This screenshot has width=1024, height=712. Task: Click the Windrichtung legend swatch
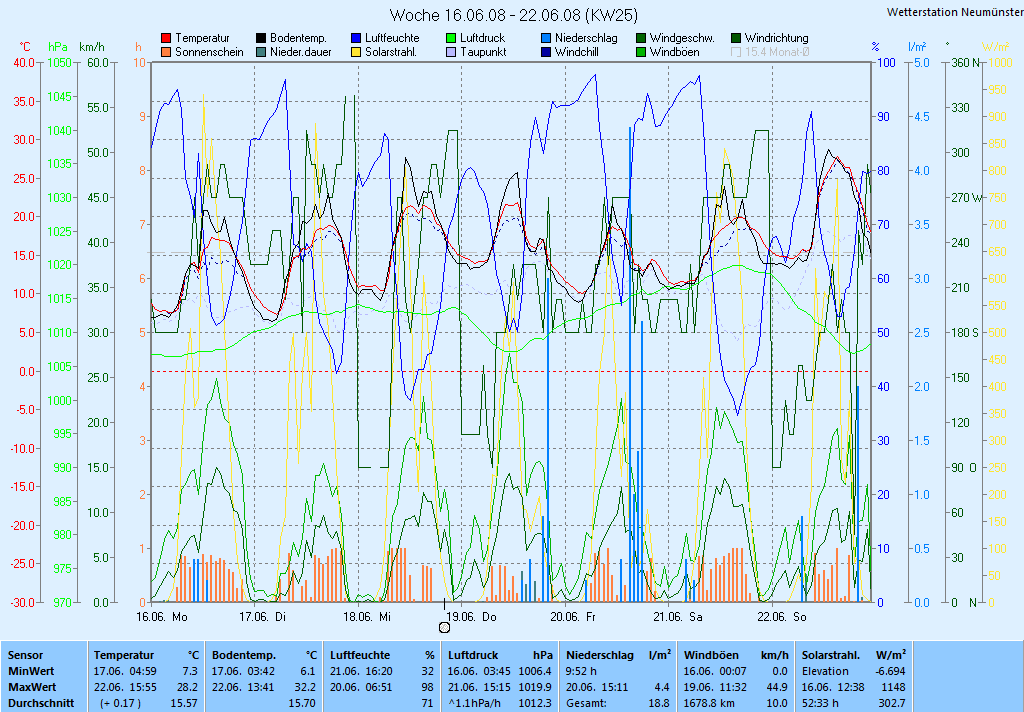[x=736, y=39]
